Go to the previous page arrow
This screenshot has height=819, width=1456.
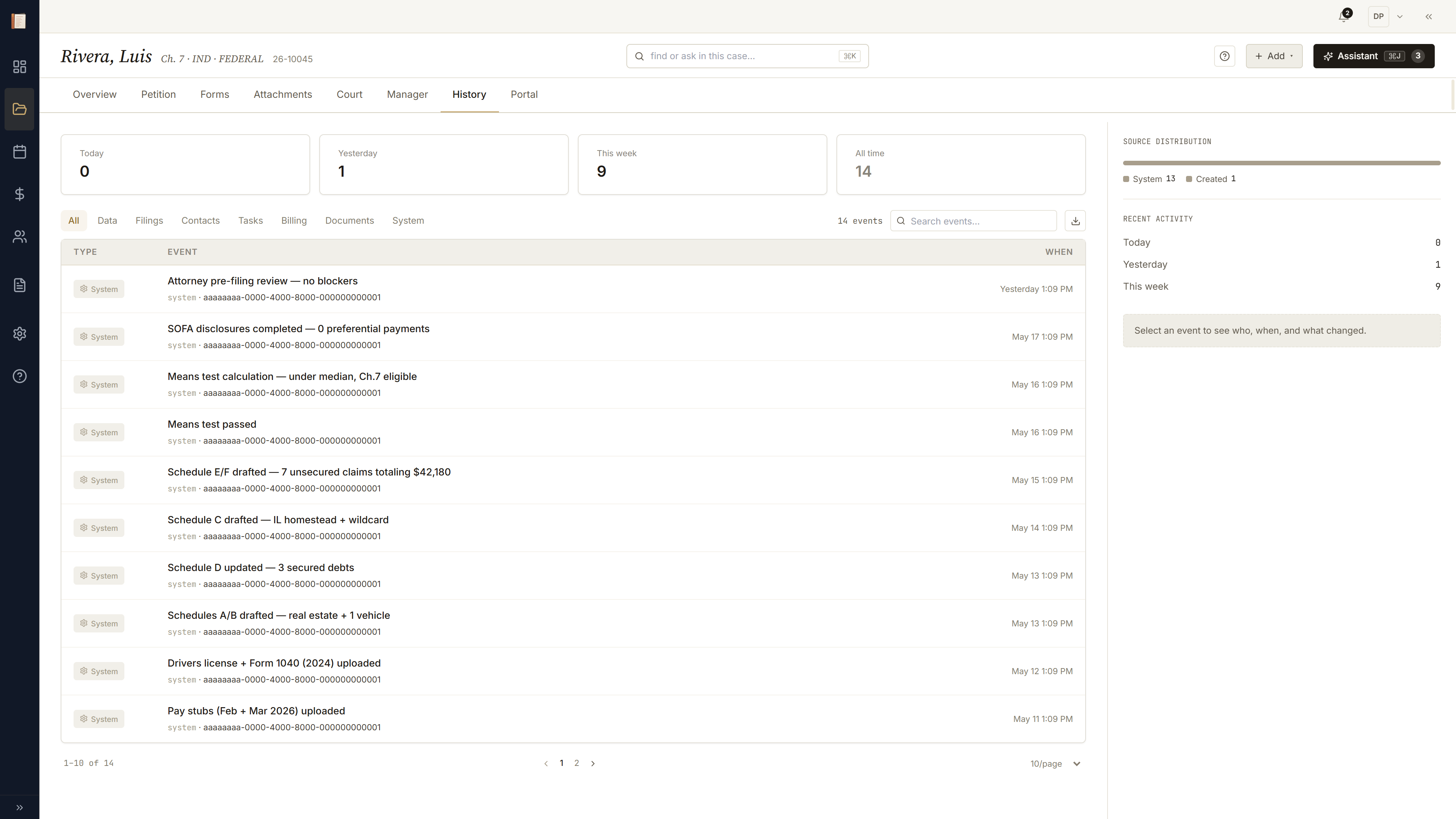point(546,764)
